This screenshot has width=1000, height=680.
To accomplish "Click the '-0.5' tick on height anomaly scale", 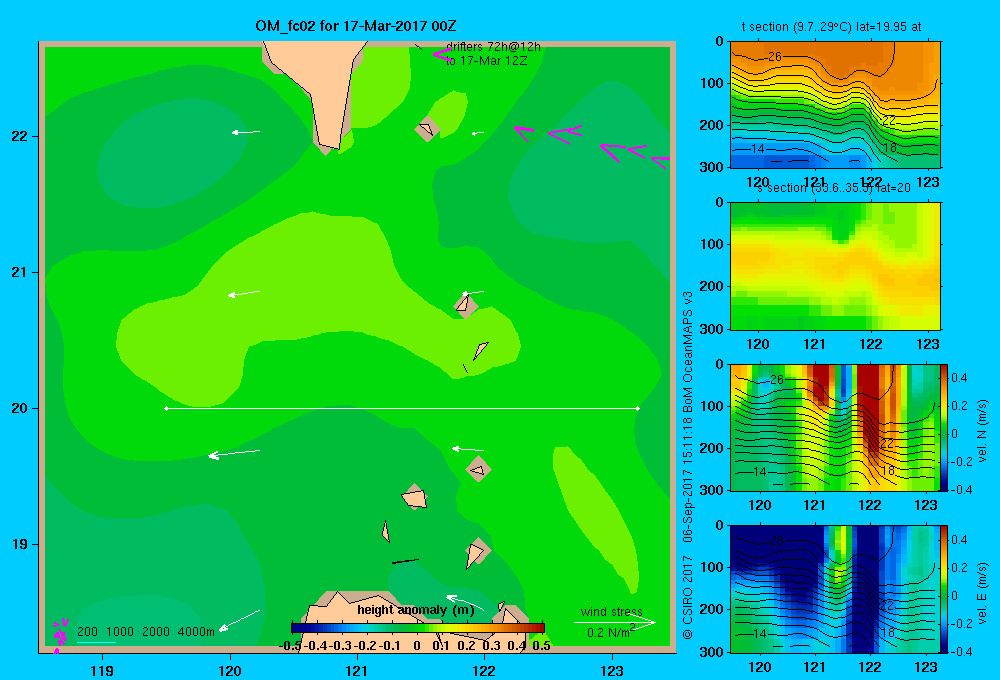I will [290, 646].
